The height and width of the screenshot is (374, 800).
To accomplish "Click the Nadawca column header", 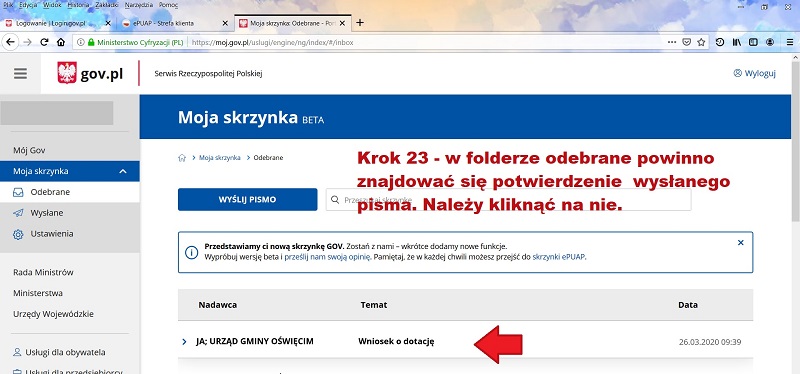I will [218, 305].
